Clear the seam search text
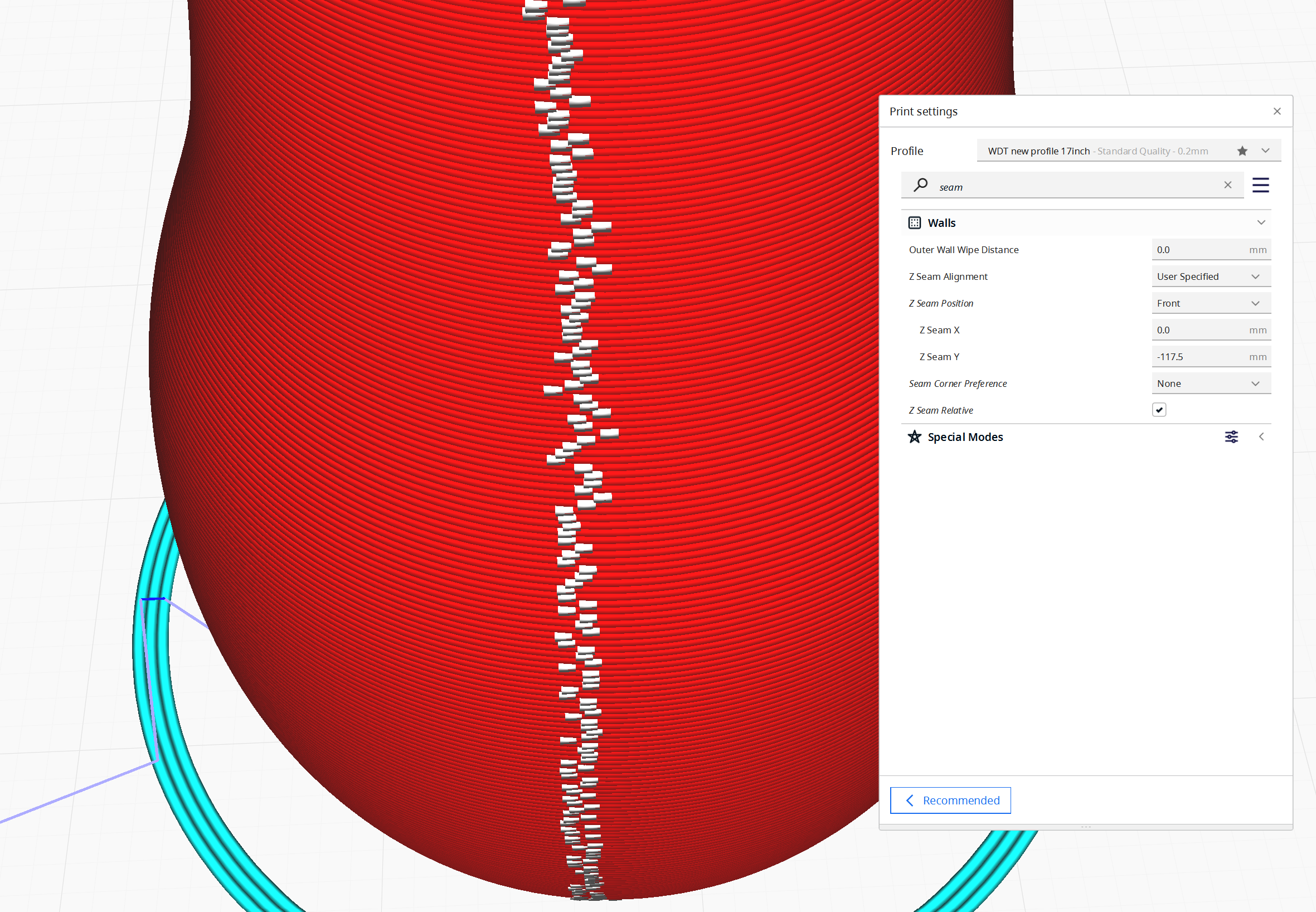Viewport: 1316px width, 912px height. tap(1227, 185)
